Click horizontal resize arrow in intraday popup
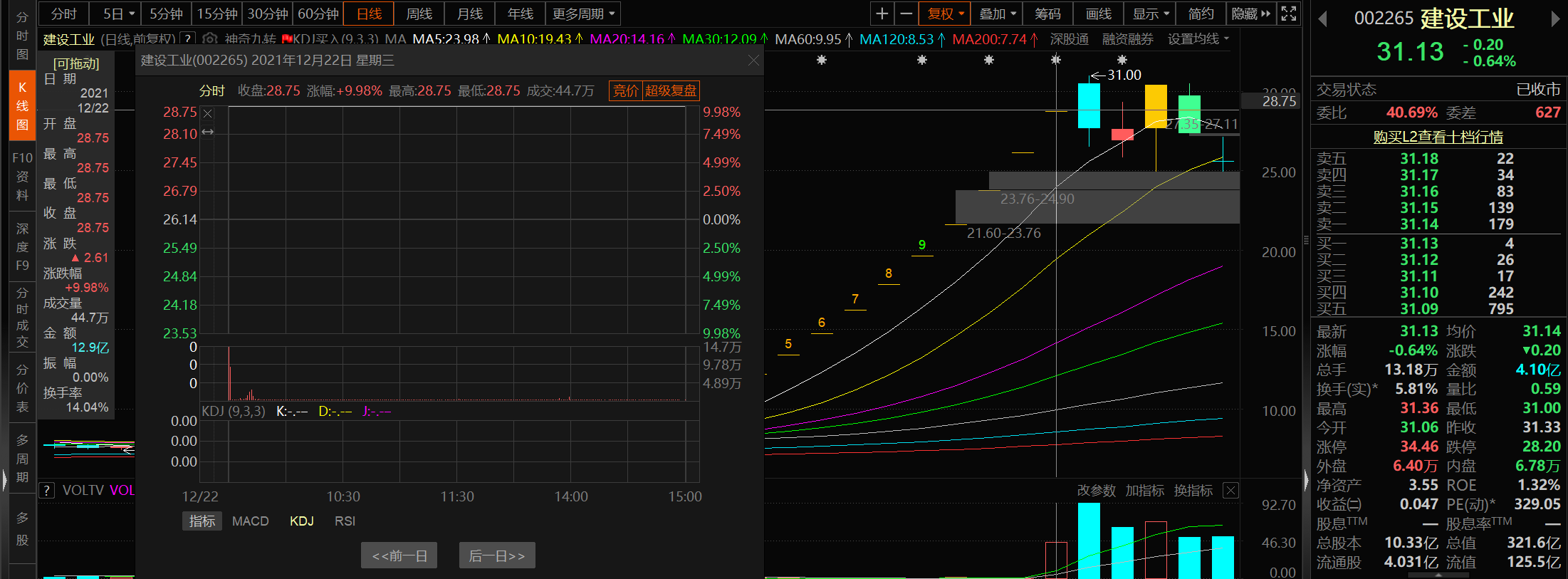This screenshot has width=1568, height=579. point(208,132)
